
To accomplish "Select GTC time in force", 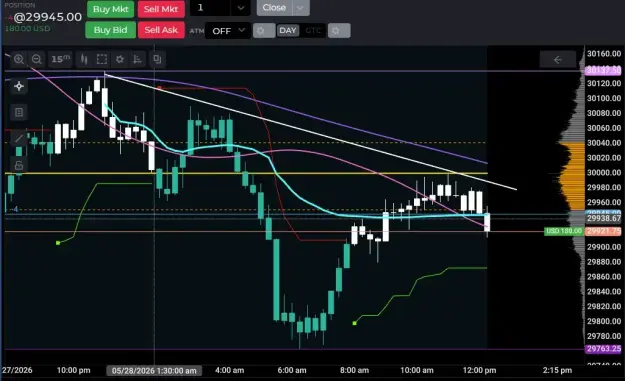I will point(313,31).
